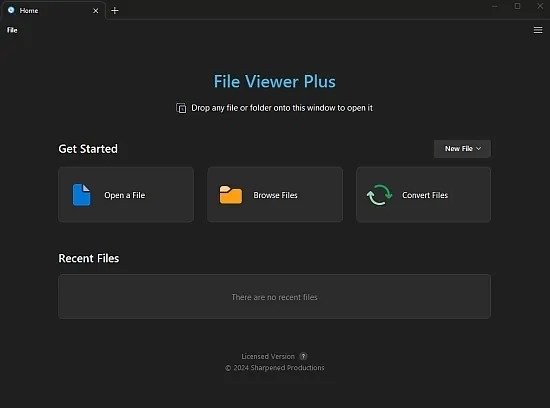
Task: Click the Convert Files card label
Action: click(x=425, y=195)
